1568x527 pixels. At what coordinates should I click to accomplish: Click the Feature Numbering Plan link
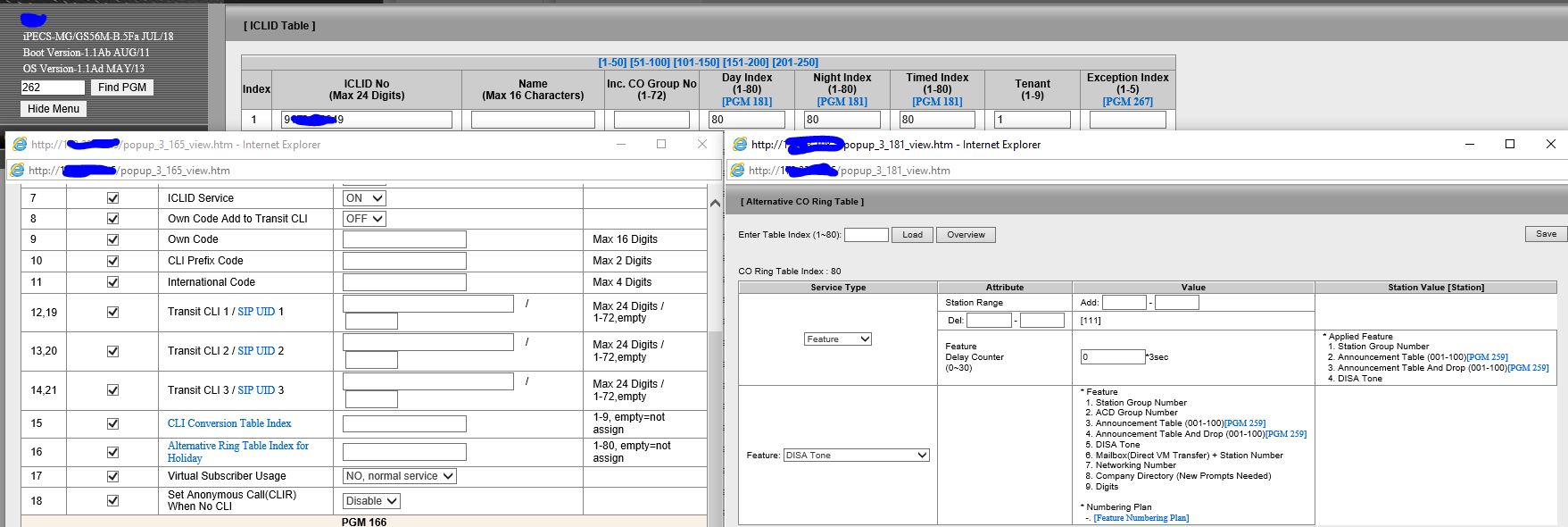click(x=1141, y=518)
